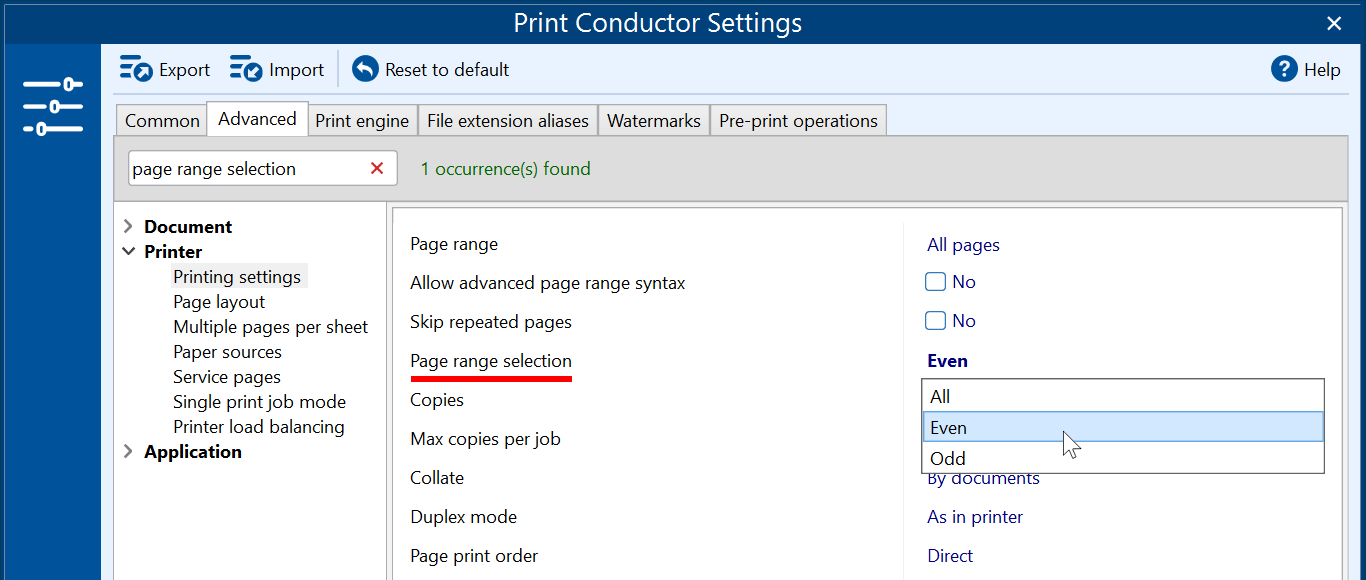Screen dimensions: 1366x580
Task: Toggle Allow advanced page range syntax checkbox
Action: 935,282
